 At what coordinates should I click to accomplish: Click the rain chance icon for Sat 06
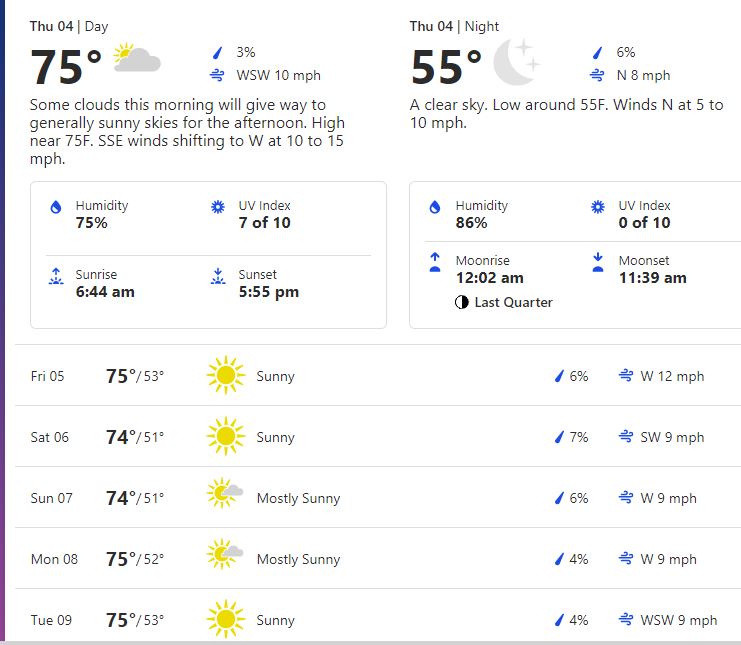pyautogui.click(x=560, y=437)
